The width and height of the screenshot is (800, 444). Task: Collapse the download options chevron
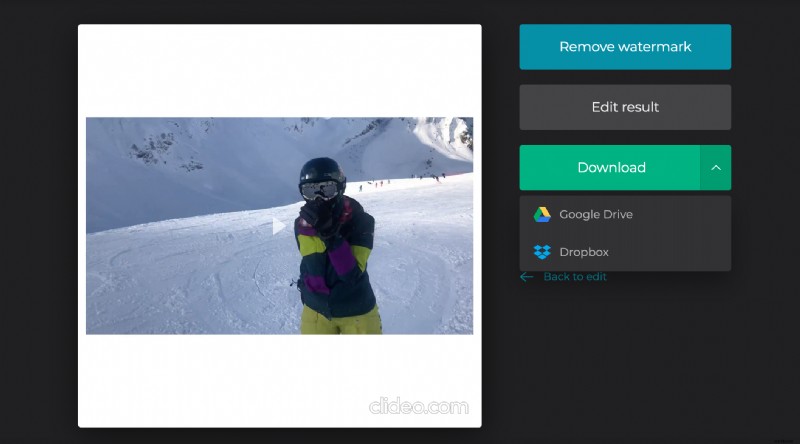(x=716, y=167)
